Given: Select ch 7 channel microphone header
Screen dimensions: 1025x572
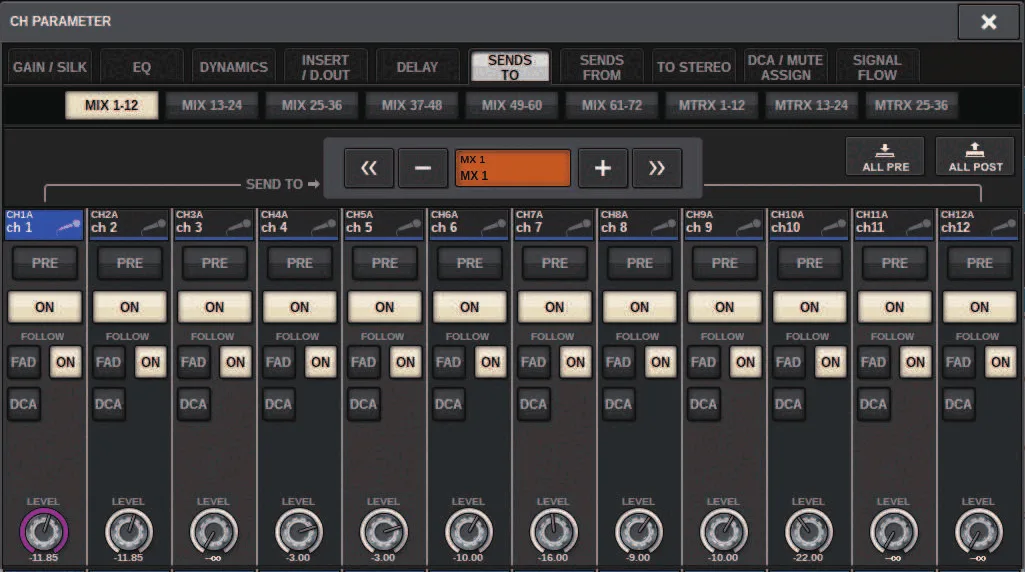Looking at the screenshot, I should click(x=554, y=224).
